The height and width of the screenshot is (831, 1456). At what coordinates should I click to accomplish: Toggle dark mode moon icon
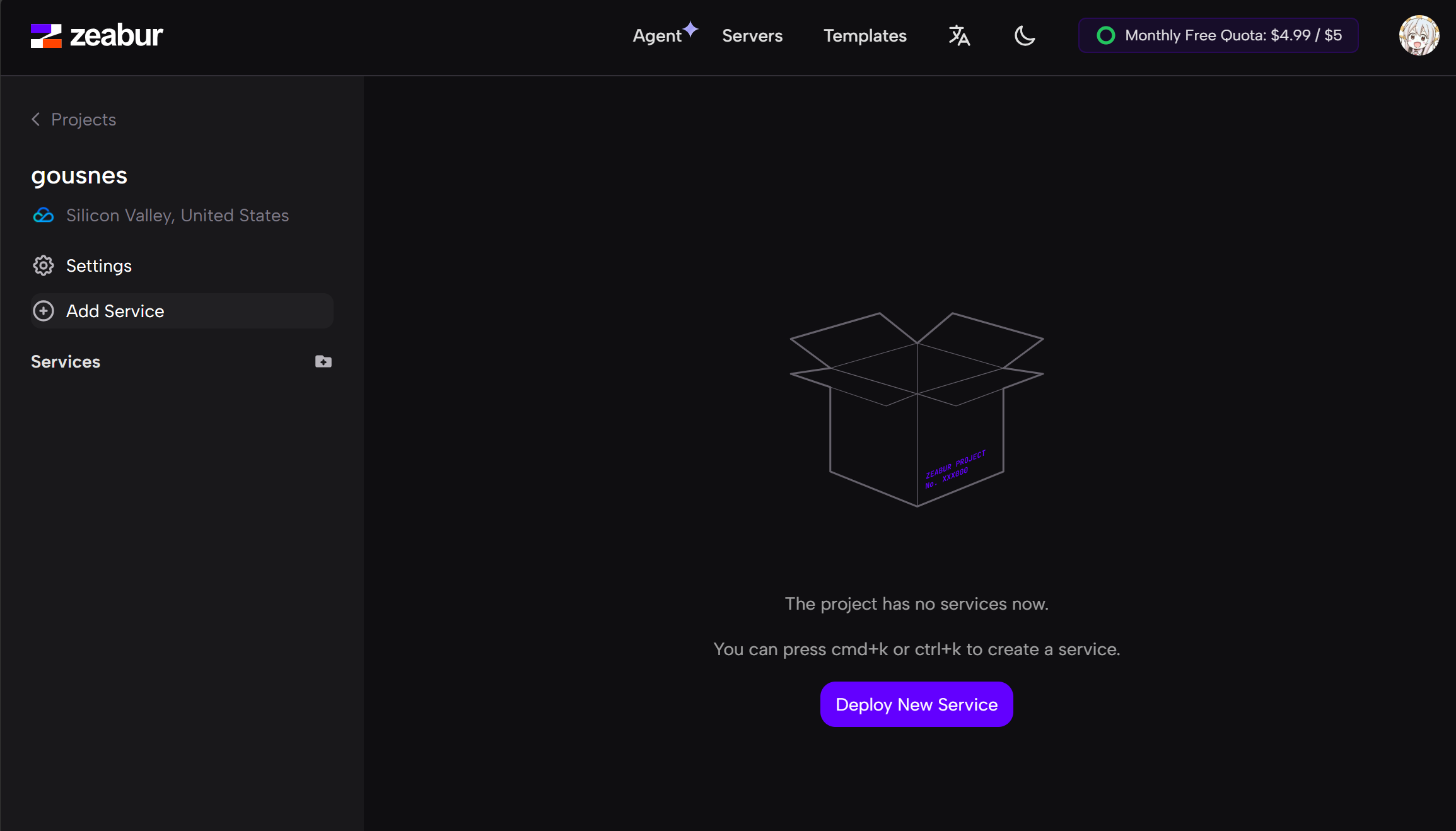pos(1025,36)
